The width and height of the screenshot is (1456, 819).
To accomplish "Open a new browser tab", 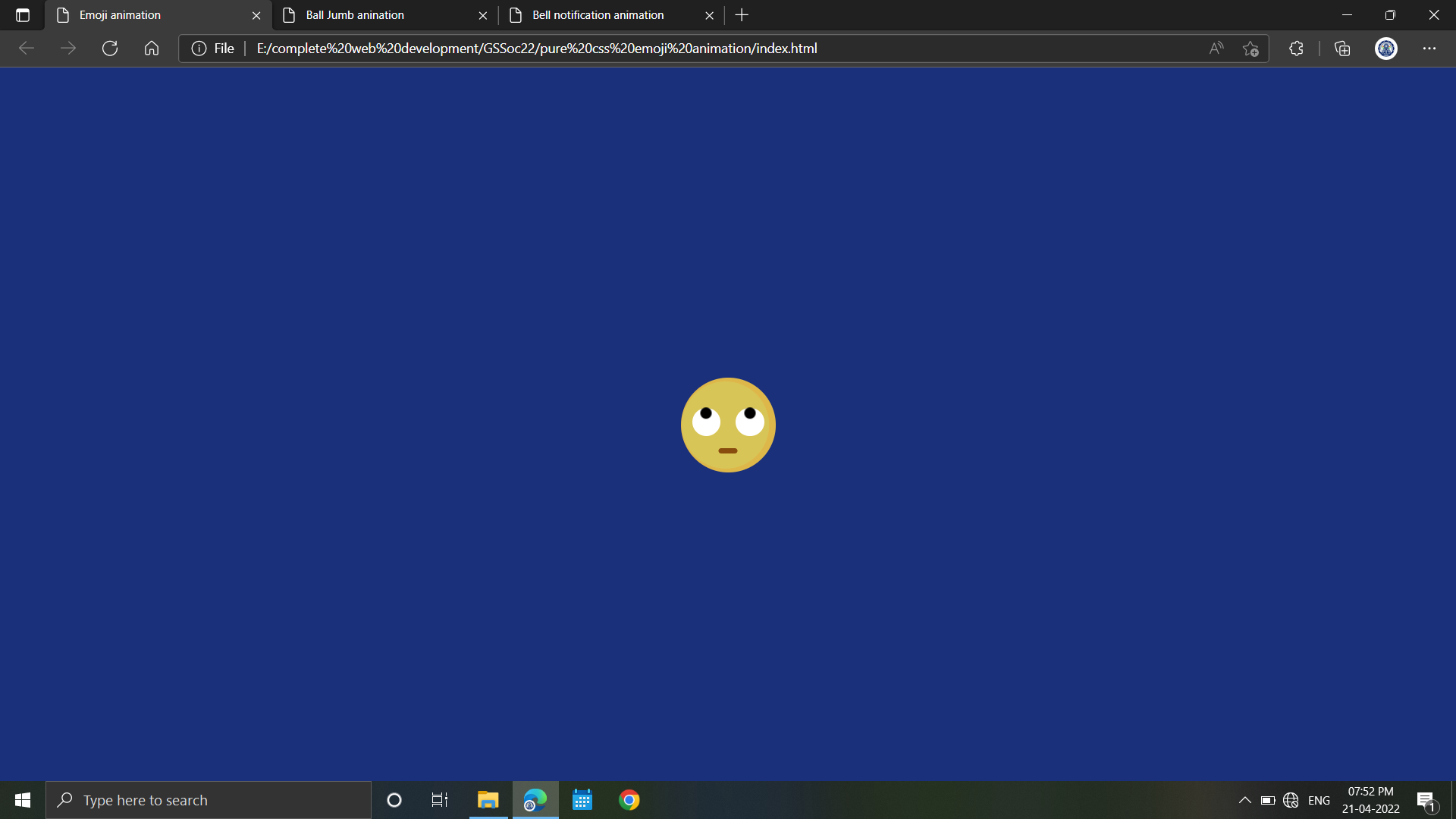I will [x=741, y=14].
